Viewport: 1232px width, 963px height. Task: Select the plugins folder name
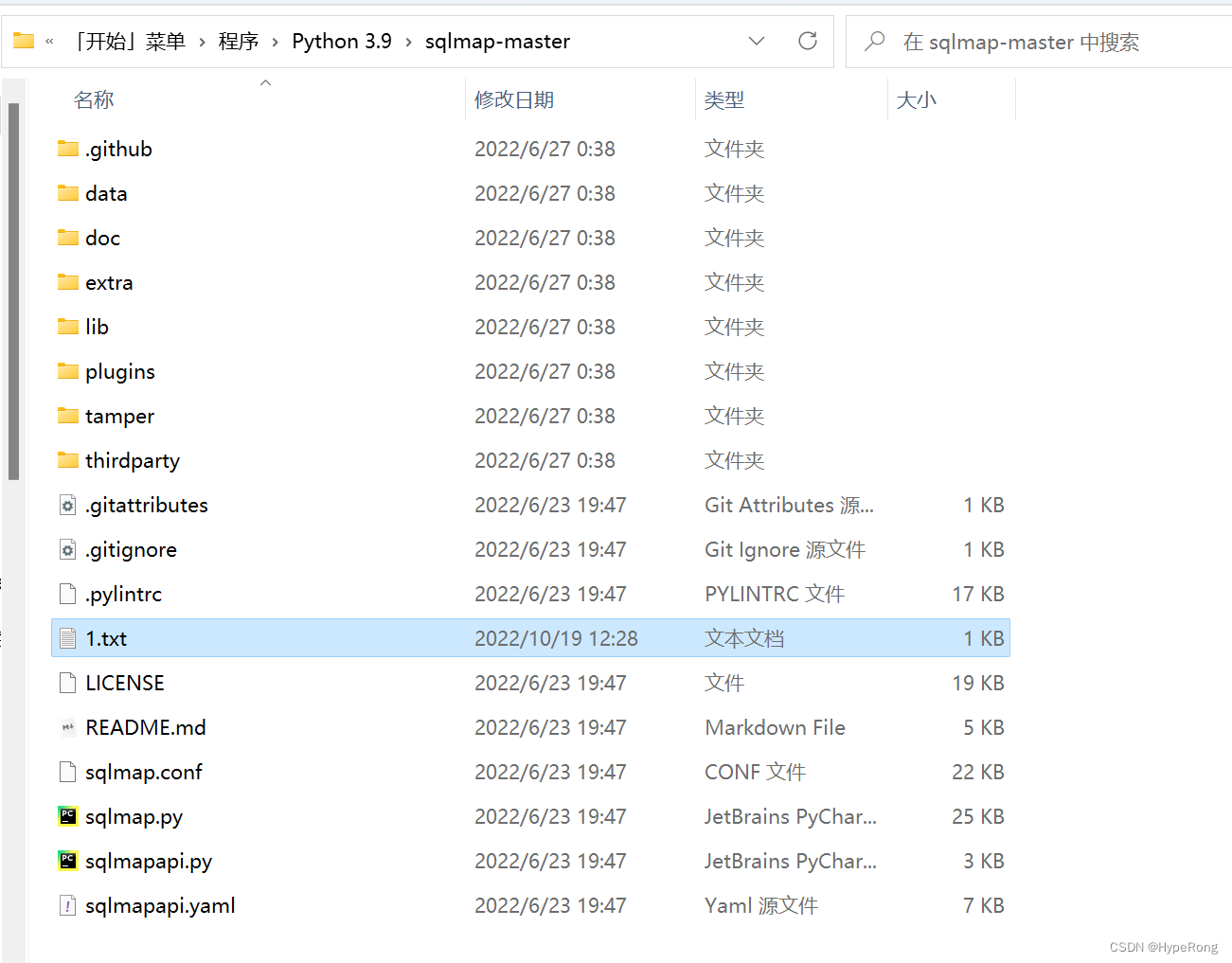coord(120,371)
